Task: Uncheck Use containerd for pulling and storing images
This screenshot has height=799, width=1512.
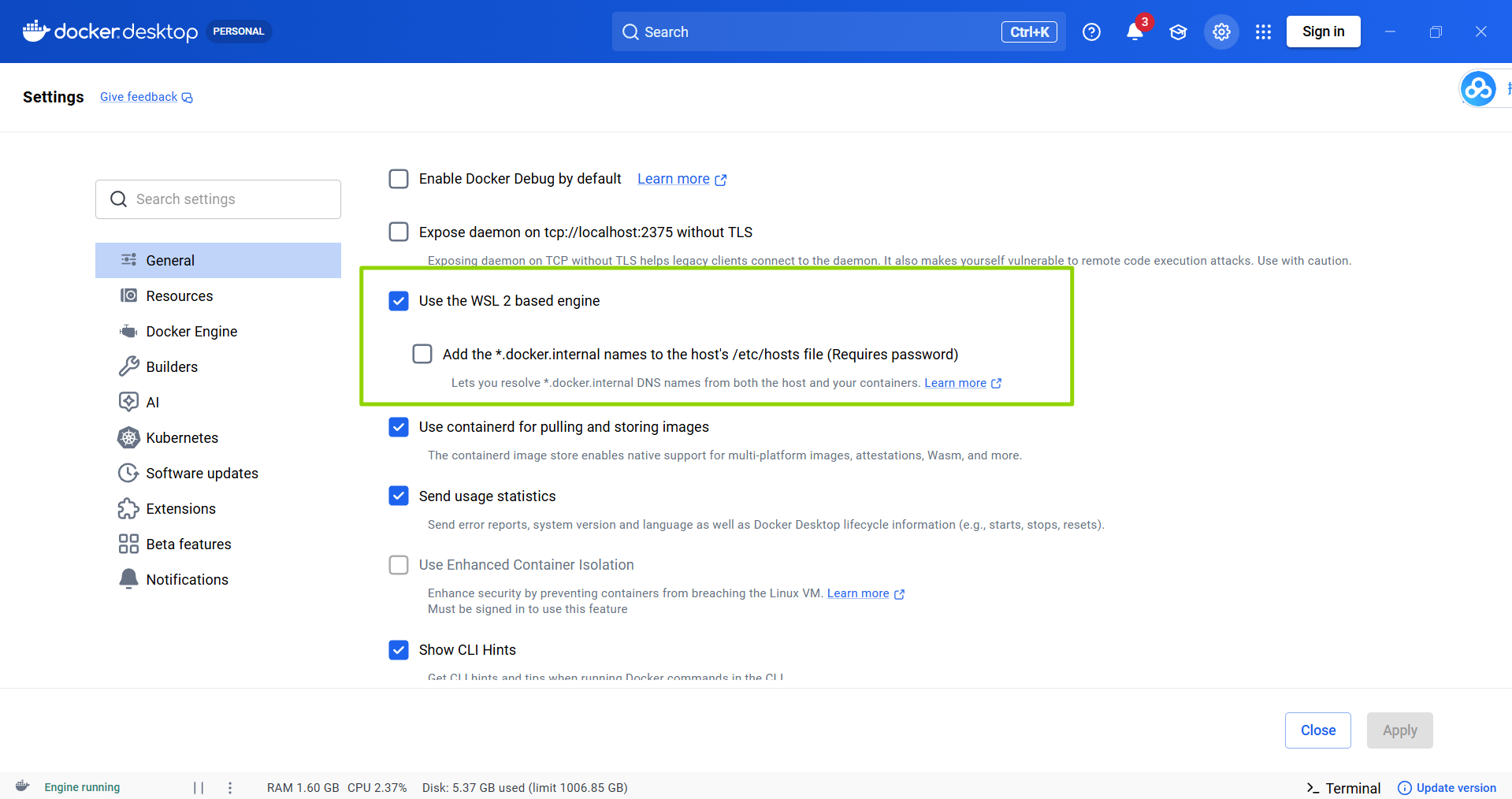Action: pyautogui.click(x=399, y=427)
